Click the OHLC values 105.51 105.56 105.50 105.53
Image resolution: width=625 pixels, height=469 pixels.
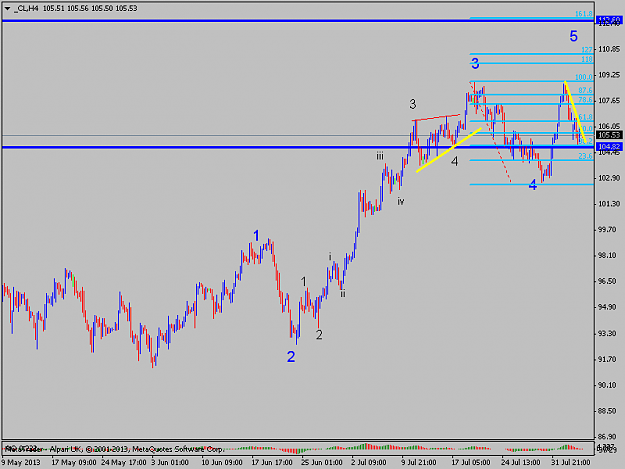coord(90,8)
